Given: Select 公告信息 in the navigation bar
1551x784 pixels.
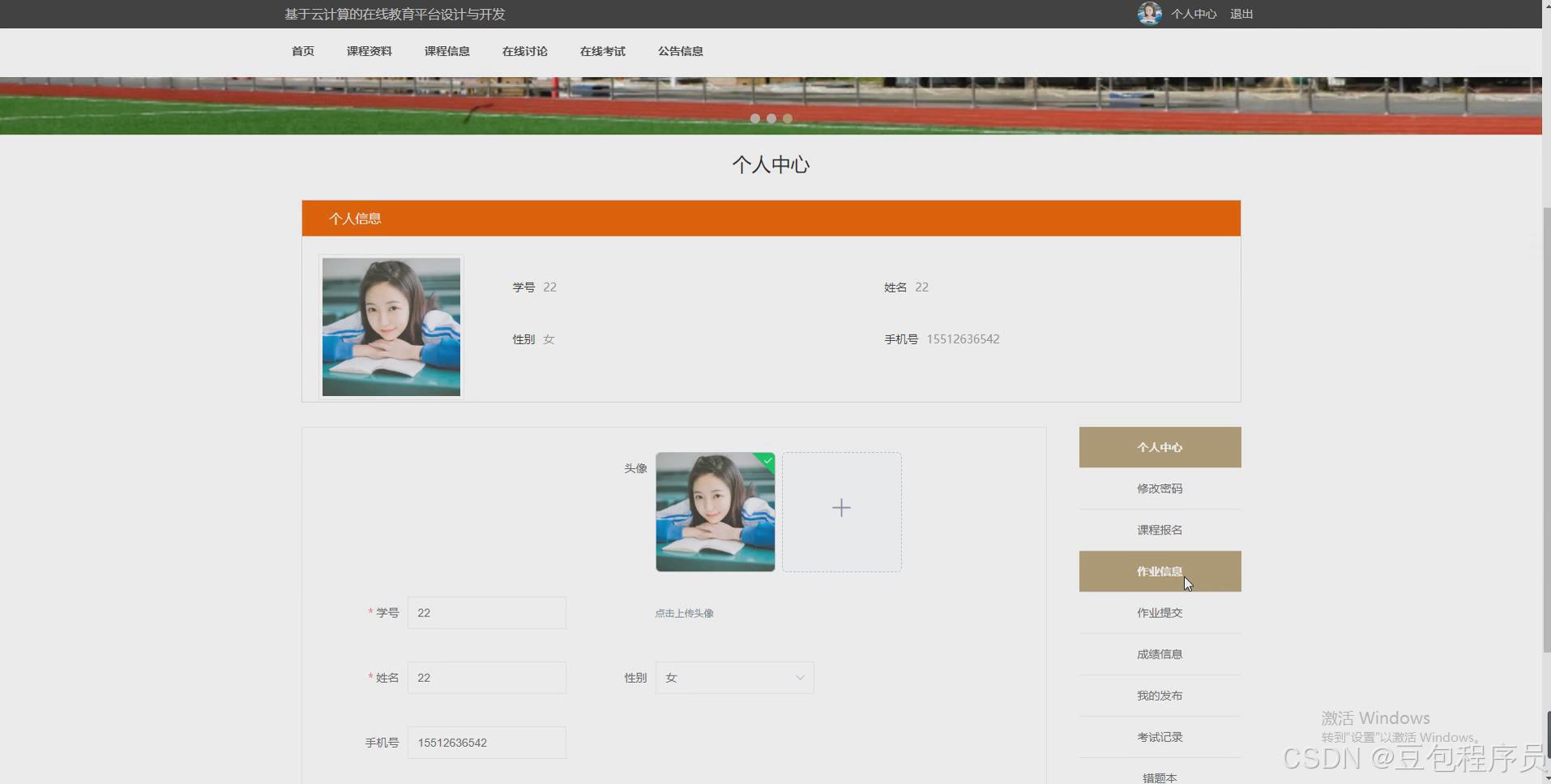Looking at the screenshot, I should tap(680, 51).
